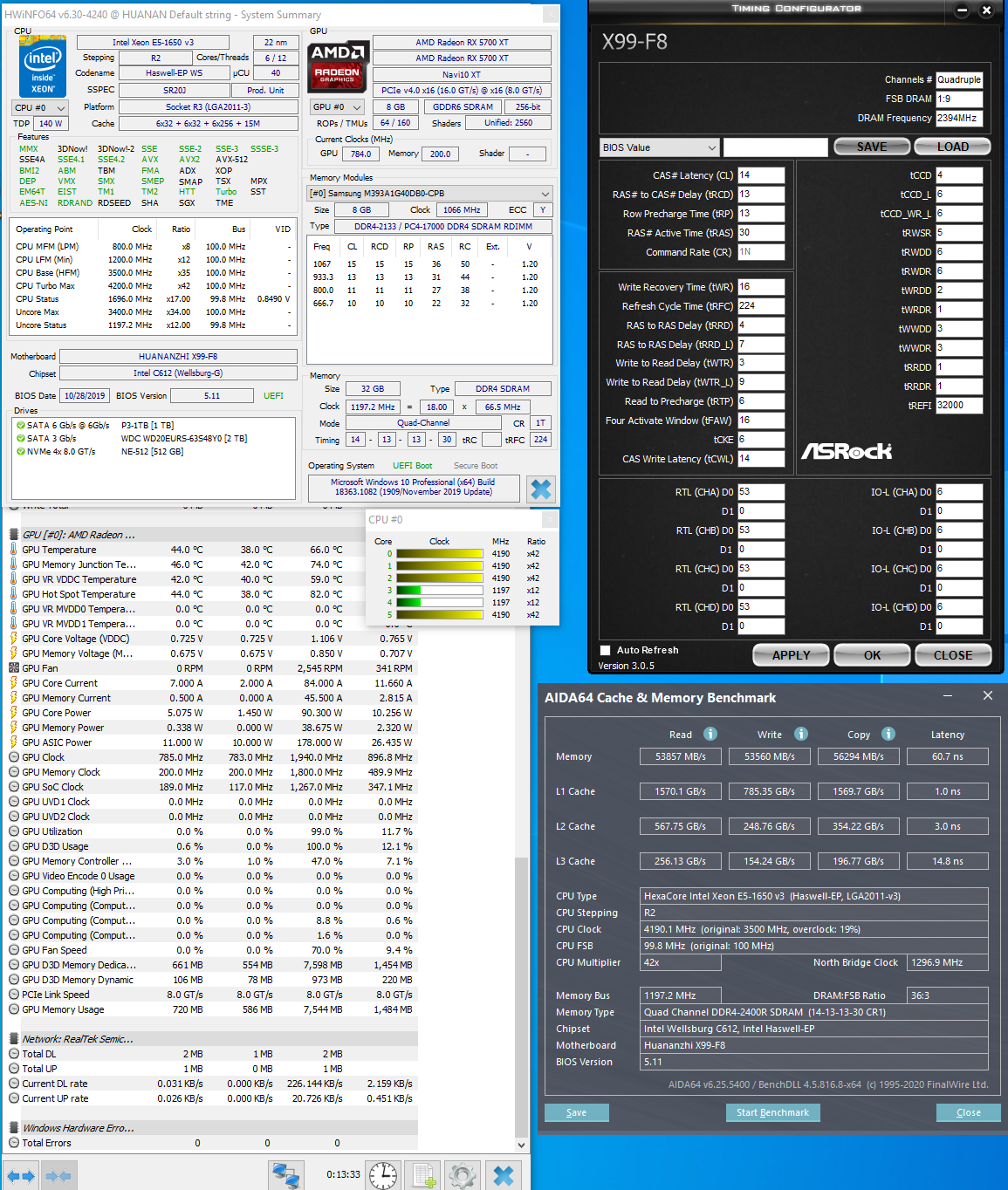Viewport: 1008px width, 1190px height.
Task: Select the GPU Memory Usage sensor row
Action: [213, 1009]
